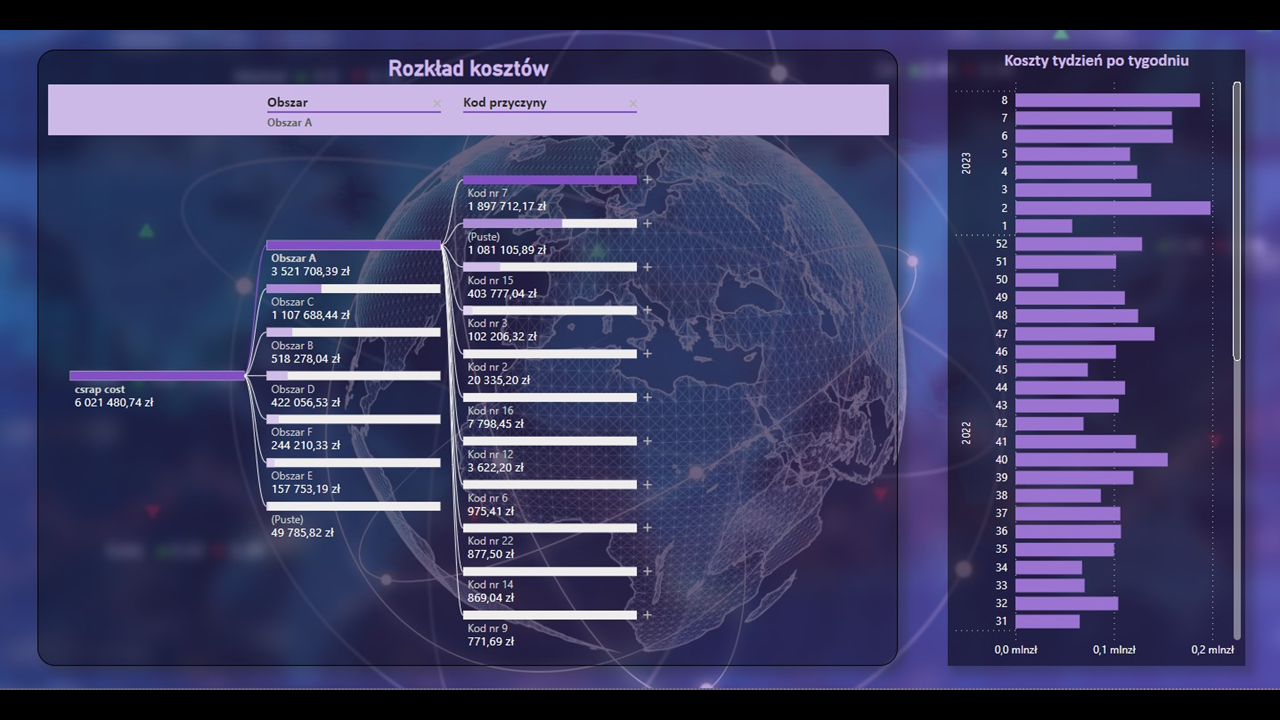Select the week 1 bar of 2023
The image size is (1280, 720).
tap(1044, 226)
